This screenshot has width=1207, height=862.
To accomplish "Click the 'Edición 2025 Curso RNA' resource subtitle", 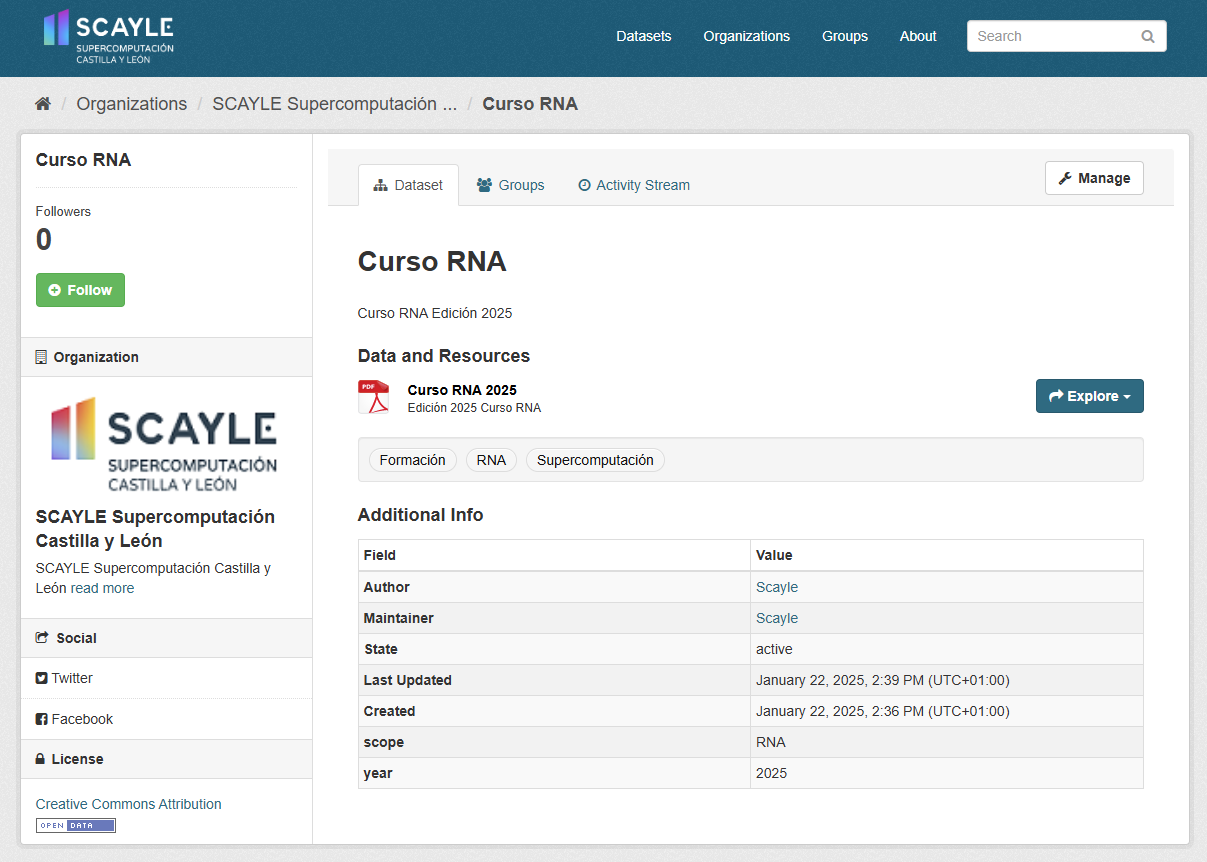I will click(x=474, y=408).
